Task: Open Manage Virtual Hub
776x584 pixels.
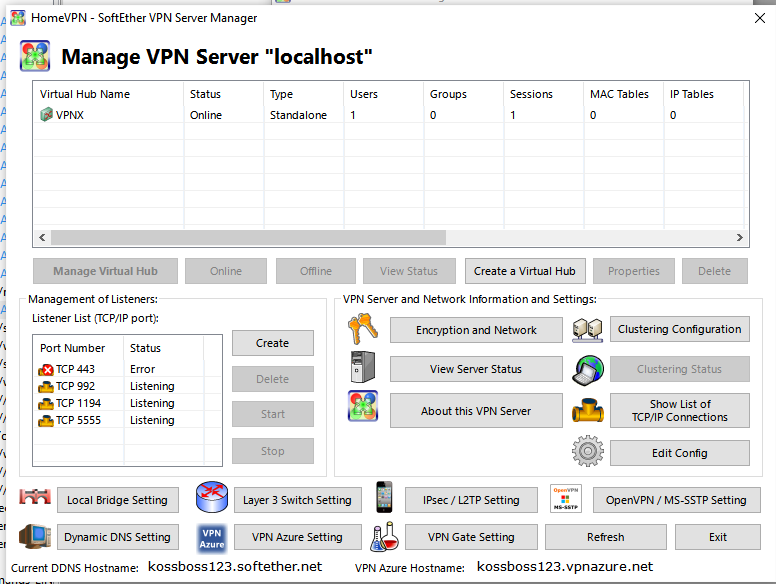Action: tap(105, 271)
